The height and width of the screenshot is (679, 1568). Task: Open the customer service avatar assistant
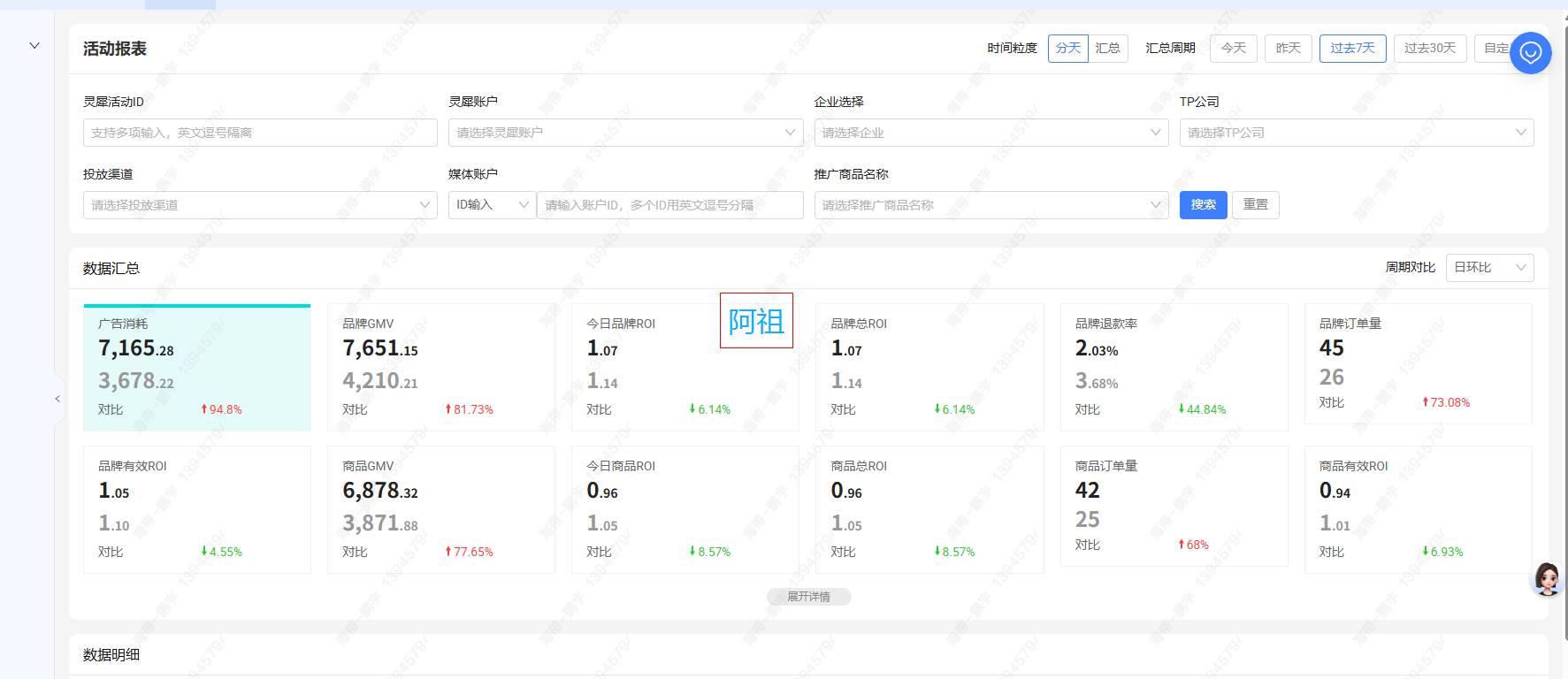tap(1546, 579)
